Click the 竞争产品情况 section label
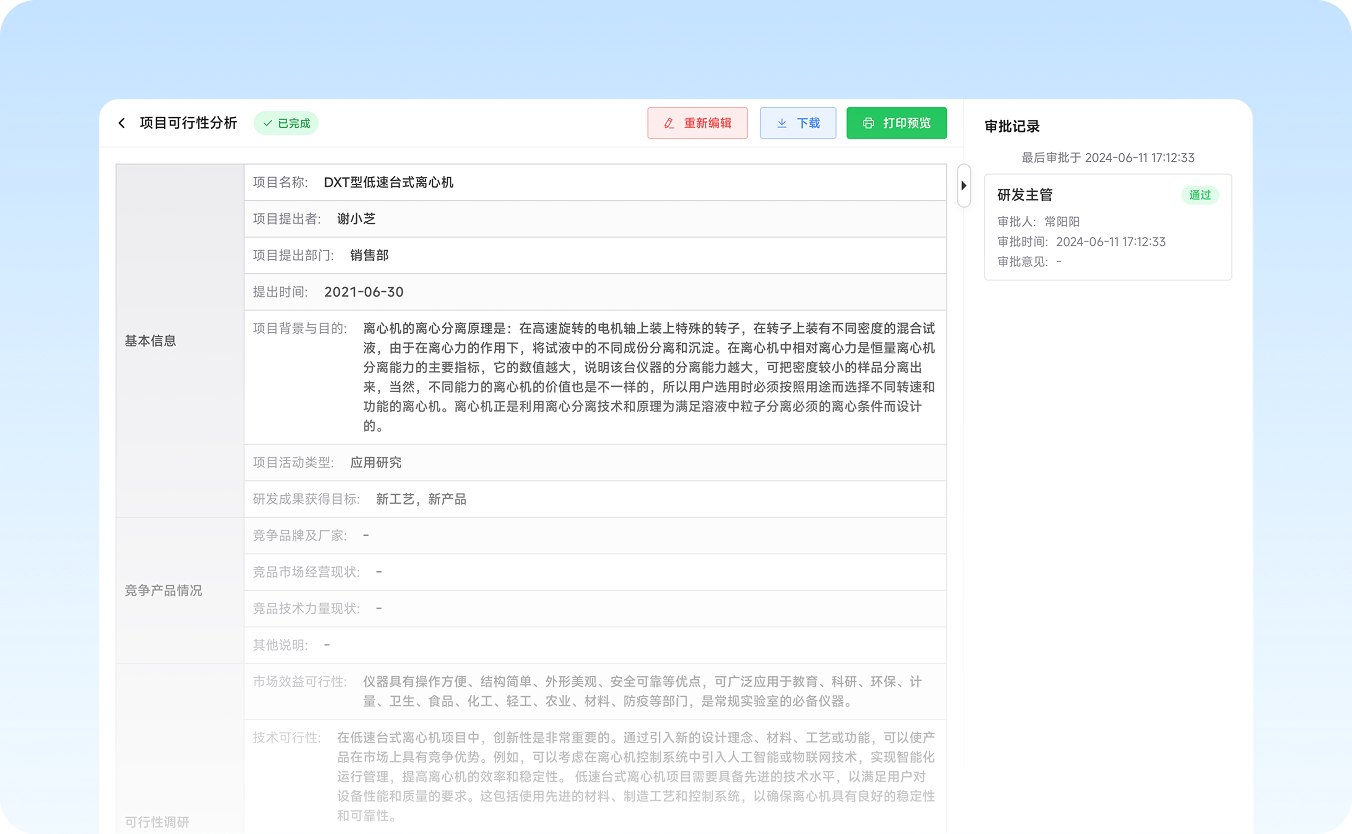The height and width of the screenshot is (834, 1352). coord(163,590)
